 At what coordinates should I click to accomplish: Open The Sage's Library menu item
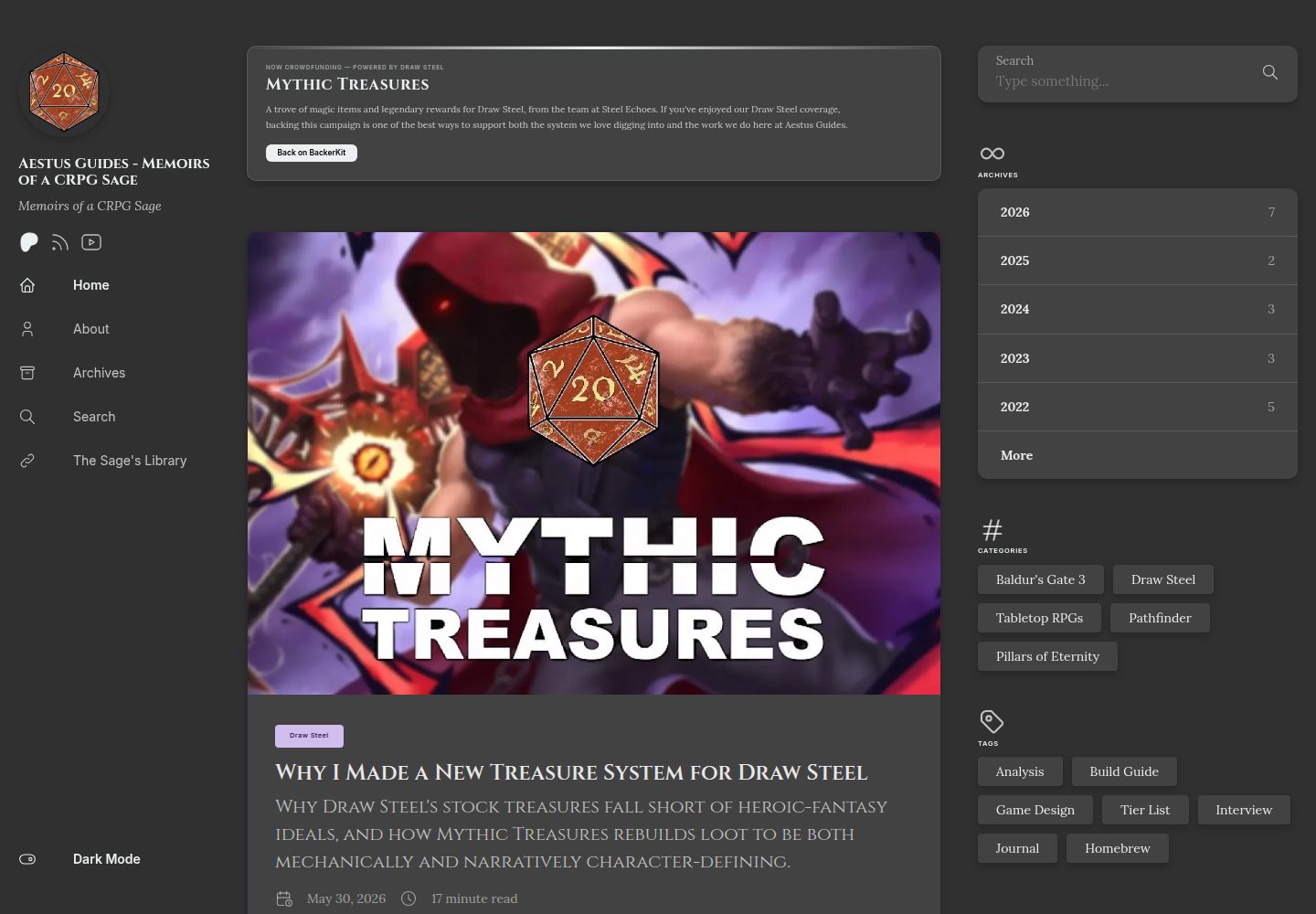pyautogui.click(x=130, y=461)
